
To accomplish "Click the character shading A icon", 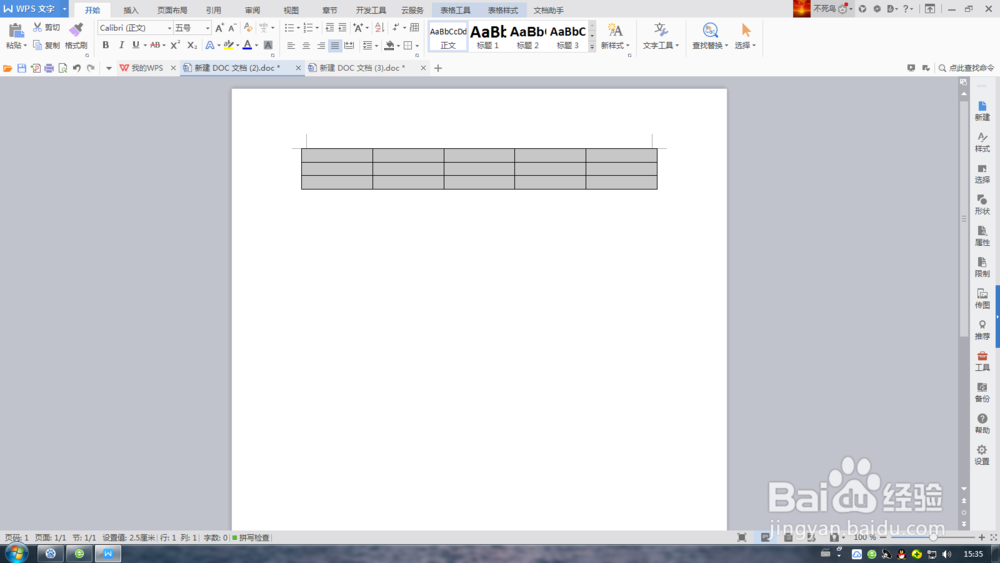I will (x=268, y=45).
